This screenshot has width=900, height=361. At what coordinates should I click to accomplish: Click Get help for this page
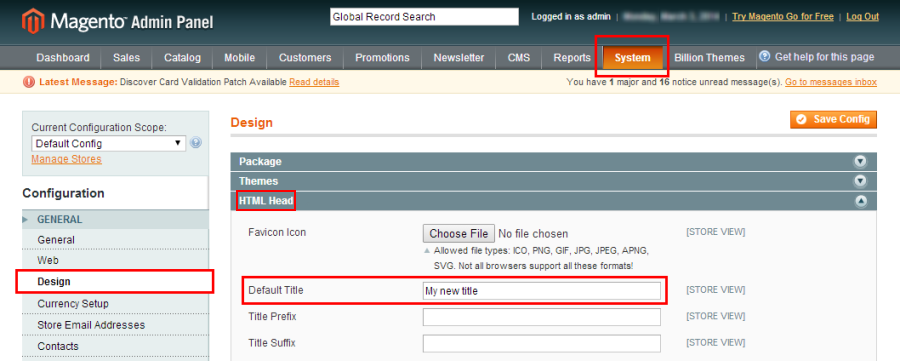824,57
